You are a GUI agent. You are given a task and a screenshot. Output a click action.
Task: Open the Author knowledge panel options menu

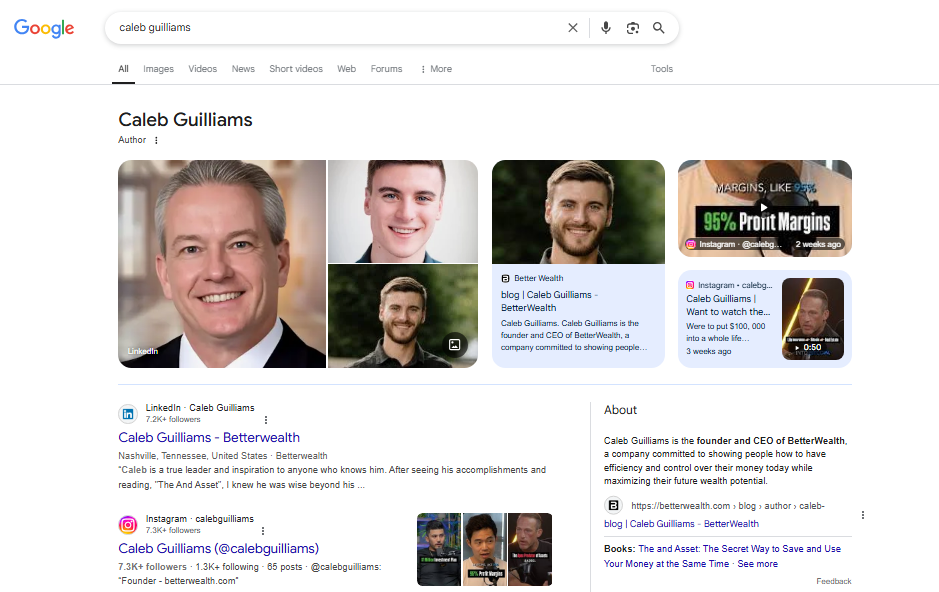pyautogui.click(x=156, y=140)
